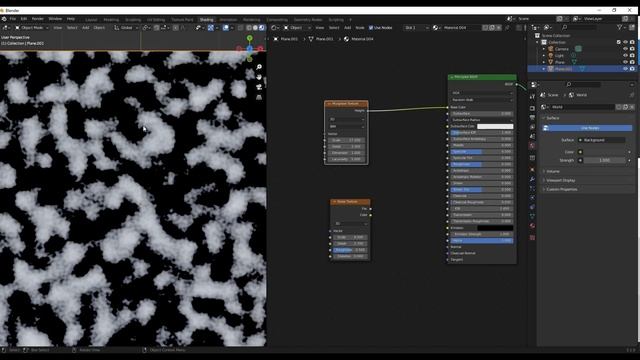
Task: Toggle Collection exclude checkbox in outliner
Action: point(619,42)
